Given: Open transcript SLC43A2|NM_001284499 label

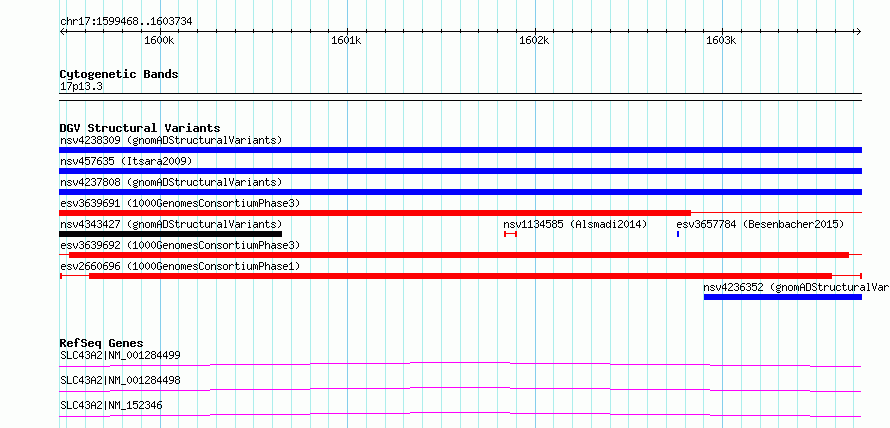Looking at the screenshot, I should 120,356.
